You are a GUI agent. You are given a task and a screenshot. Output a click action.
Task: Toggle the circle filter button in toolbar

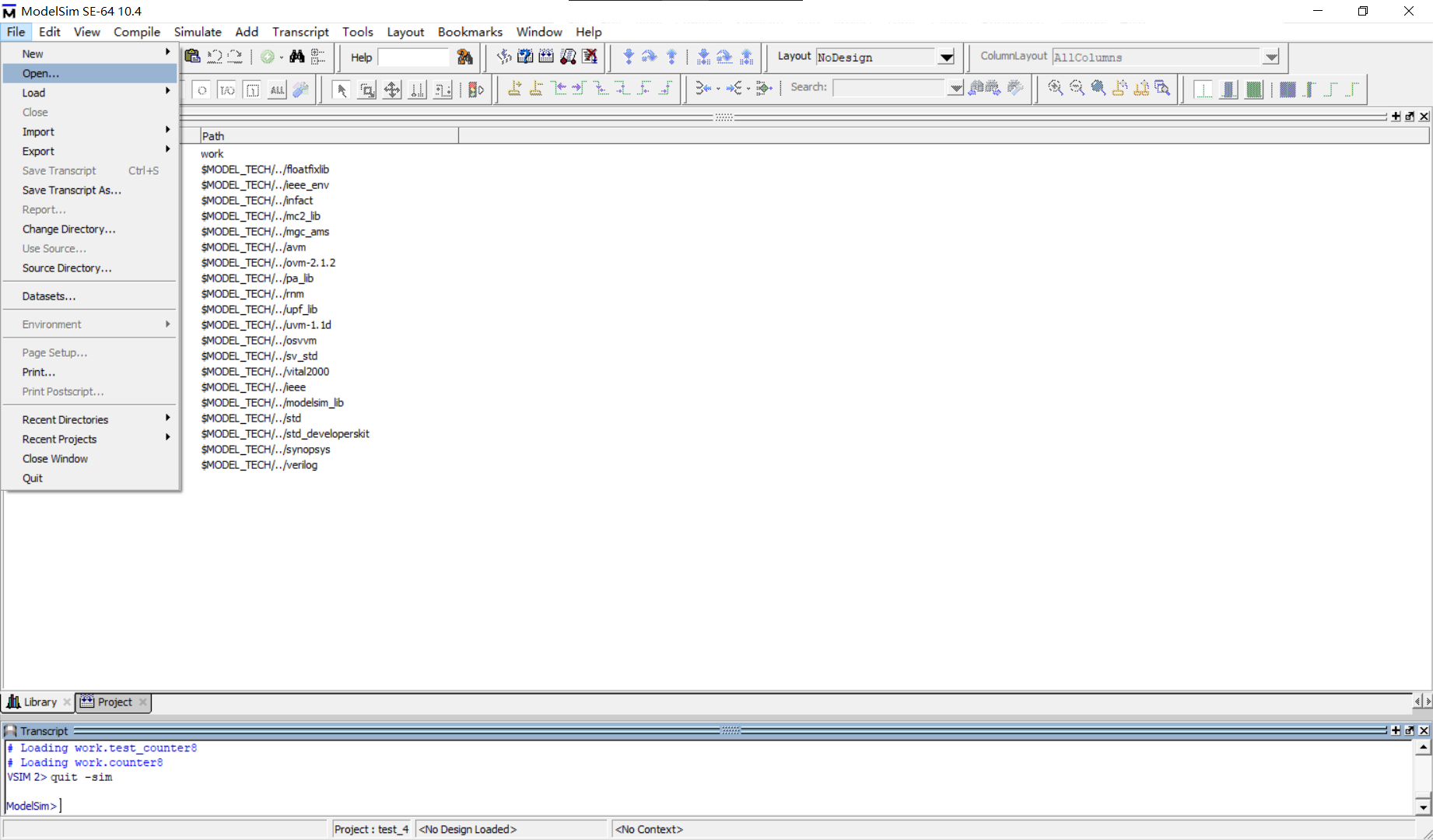click(201, 89)
